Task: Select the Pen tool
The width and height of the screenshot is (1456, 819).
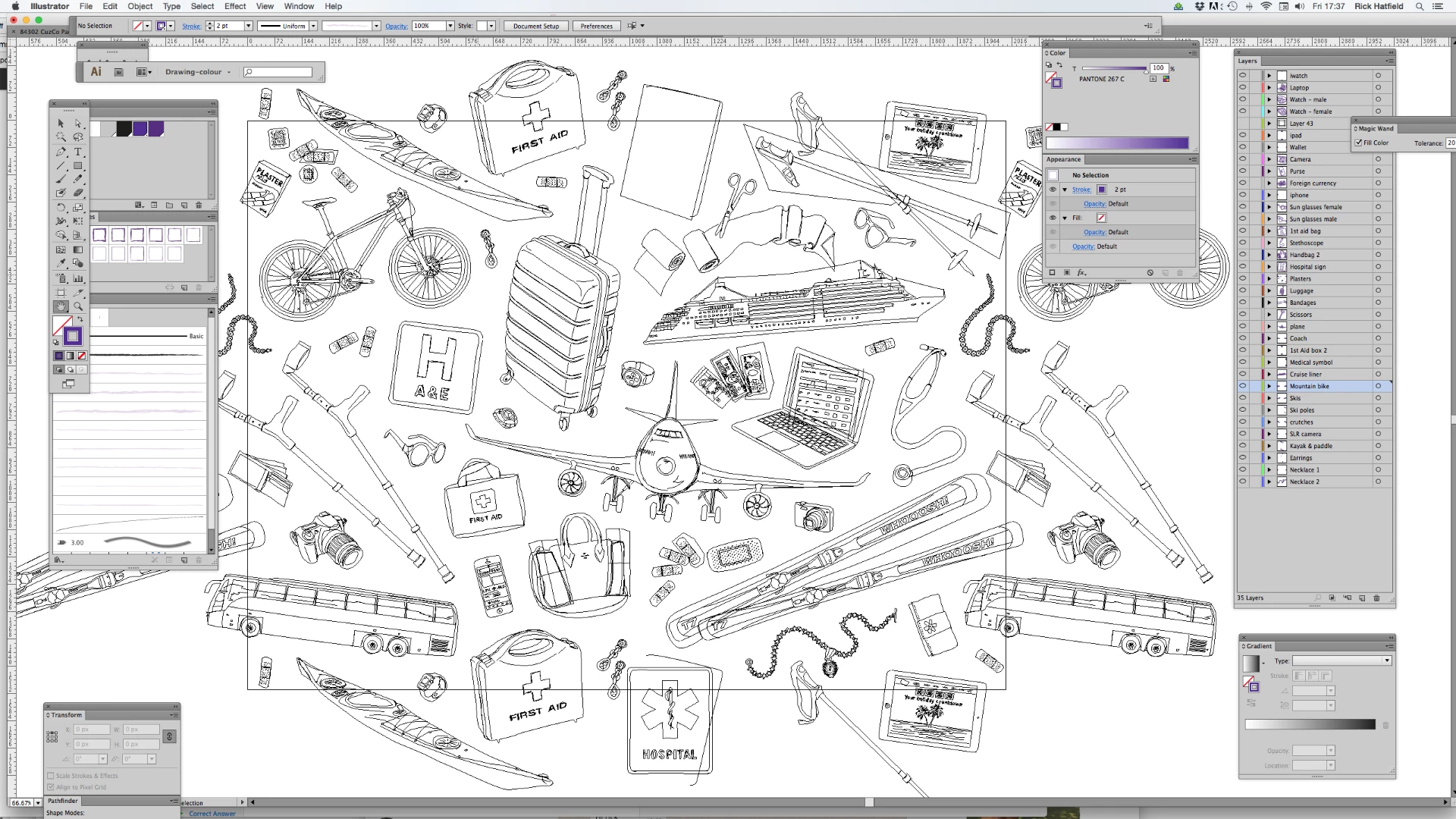Action: [x=61, y=152]
